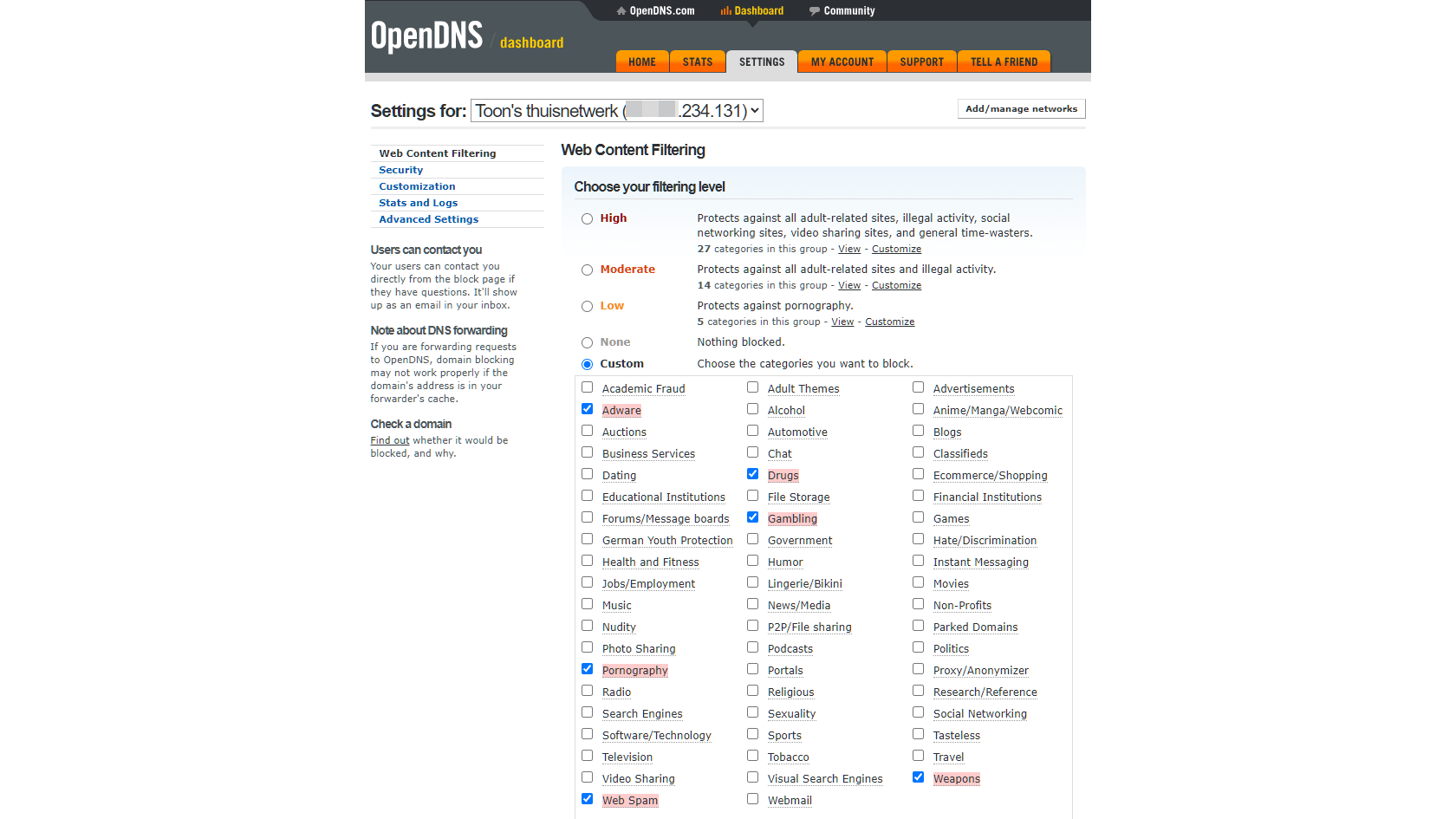Viewport: 1456px width, 819px height.
Task: Open the Forums/Message boards category link
Action: [x=666, y=519]
